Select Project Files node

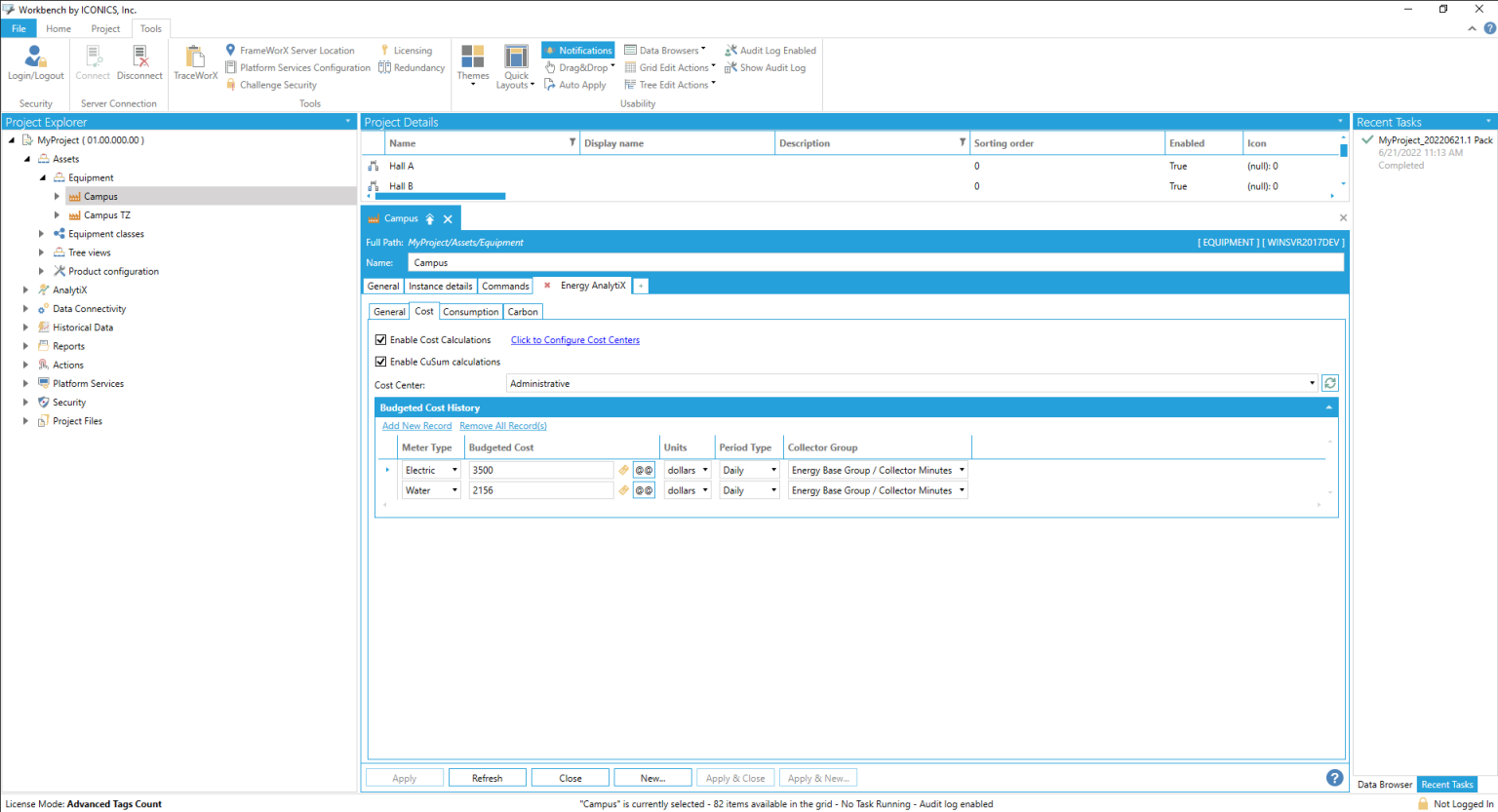click(x=77, y=421)
